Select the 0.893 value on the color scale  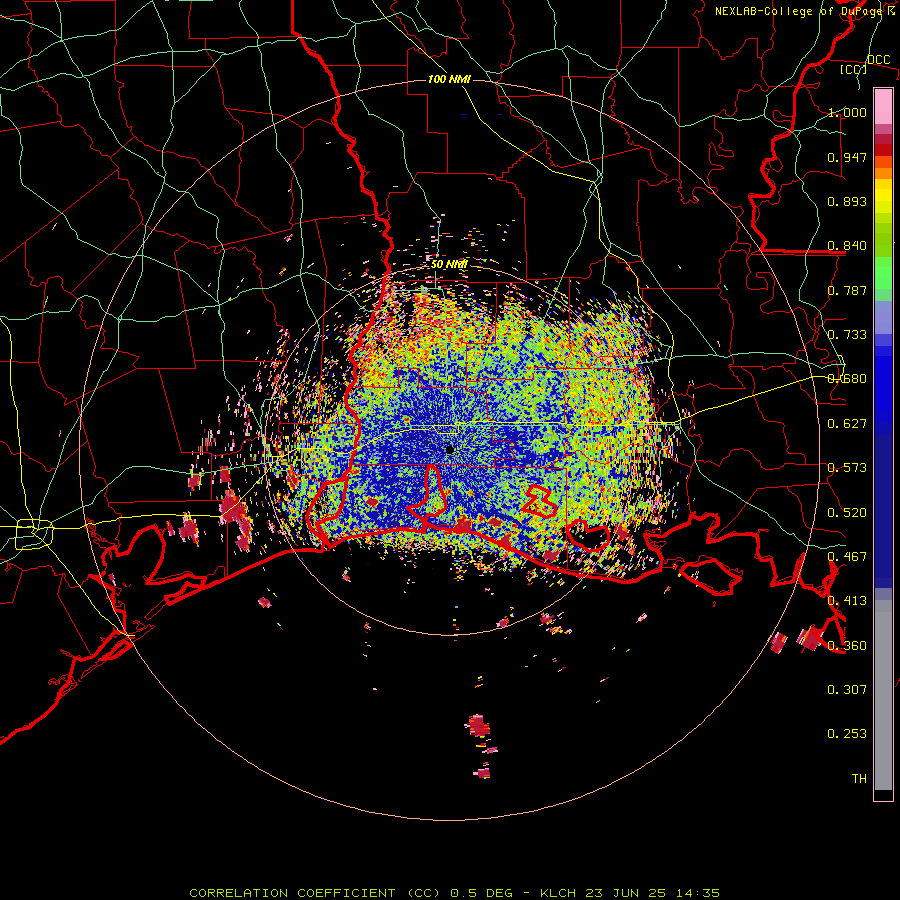[847, 201]
